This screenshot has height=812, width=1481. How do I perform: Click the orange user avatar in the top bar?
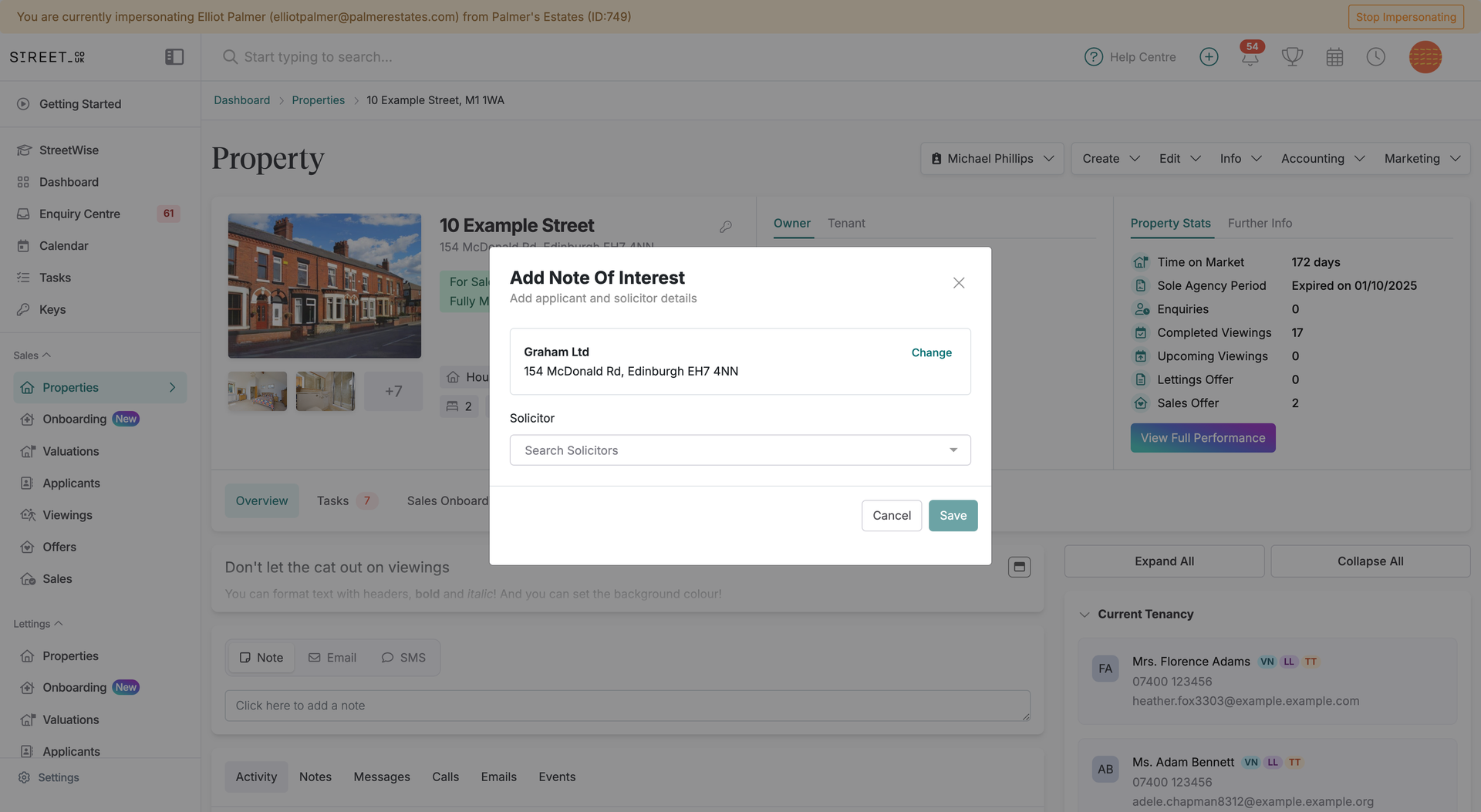tap(1425, 56)
